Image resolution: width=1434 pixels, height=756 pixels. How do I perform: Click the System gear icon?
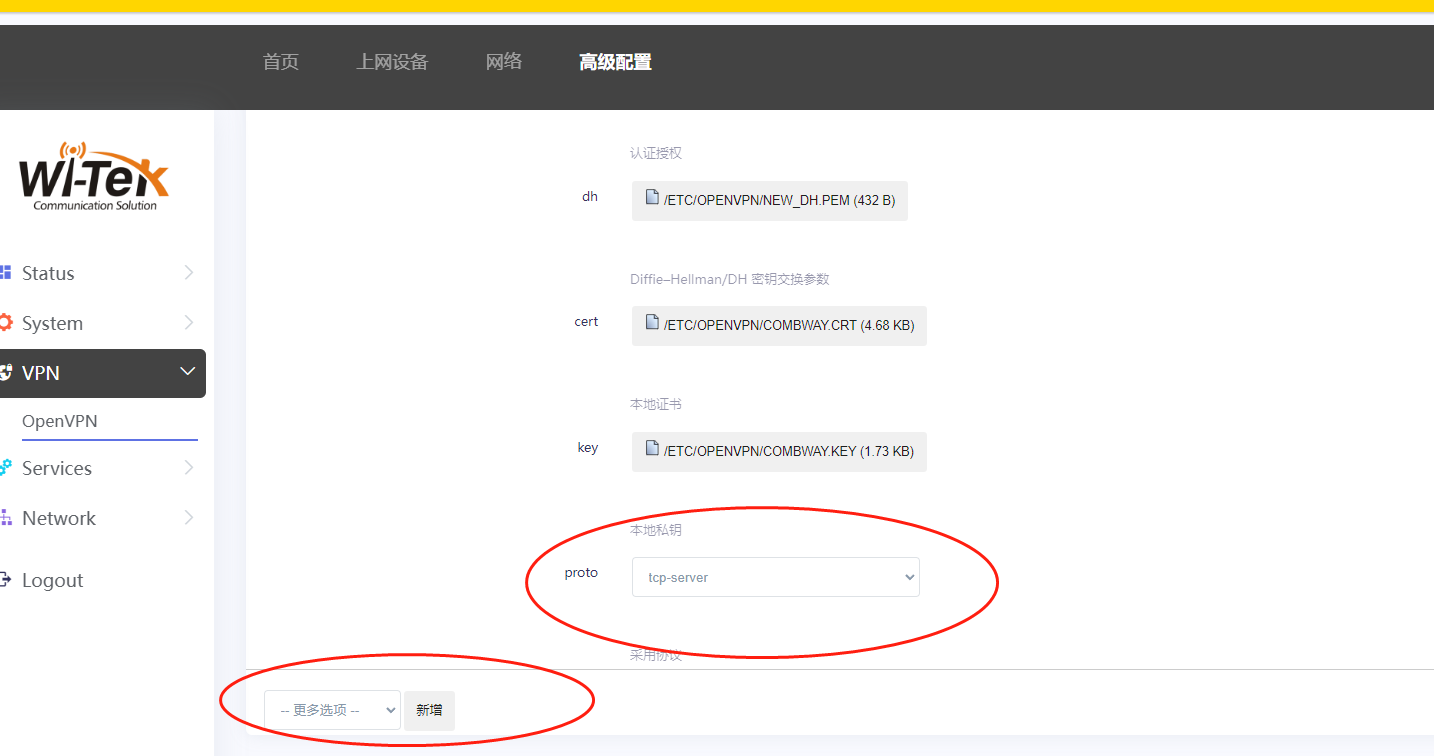click(x=6, y=323)
